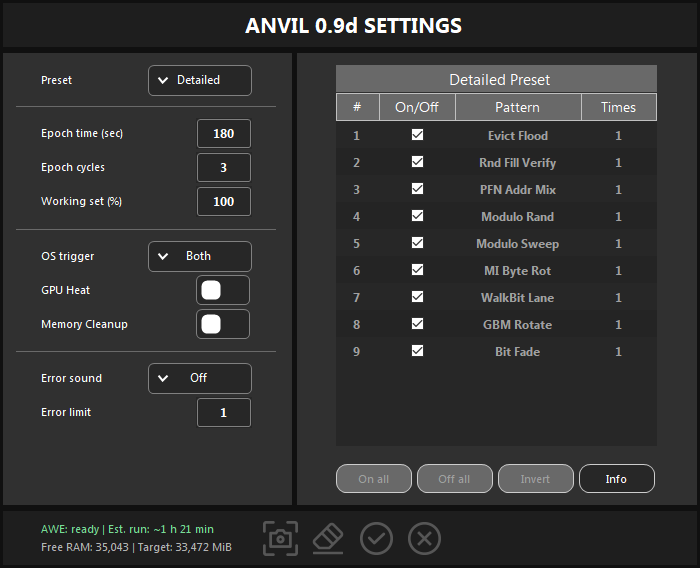This screenshot has height=568, width=700.
Task: Click the eraser reset icon
Action: coord(328,539)
